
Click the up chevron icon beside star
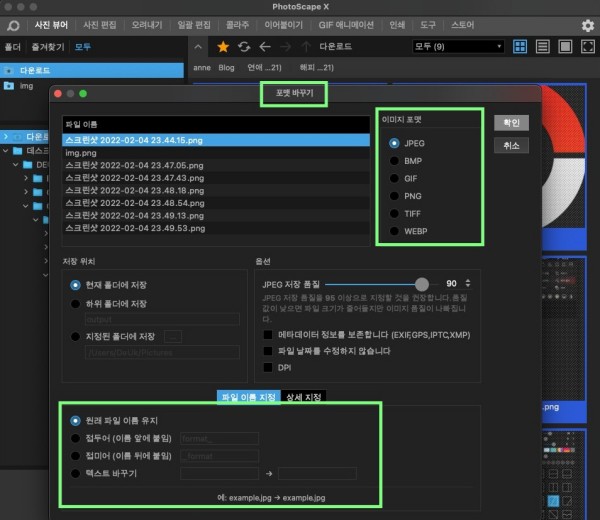[x=199, y=46]
